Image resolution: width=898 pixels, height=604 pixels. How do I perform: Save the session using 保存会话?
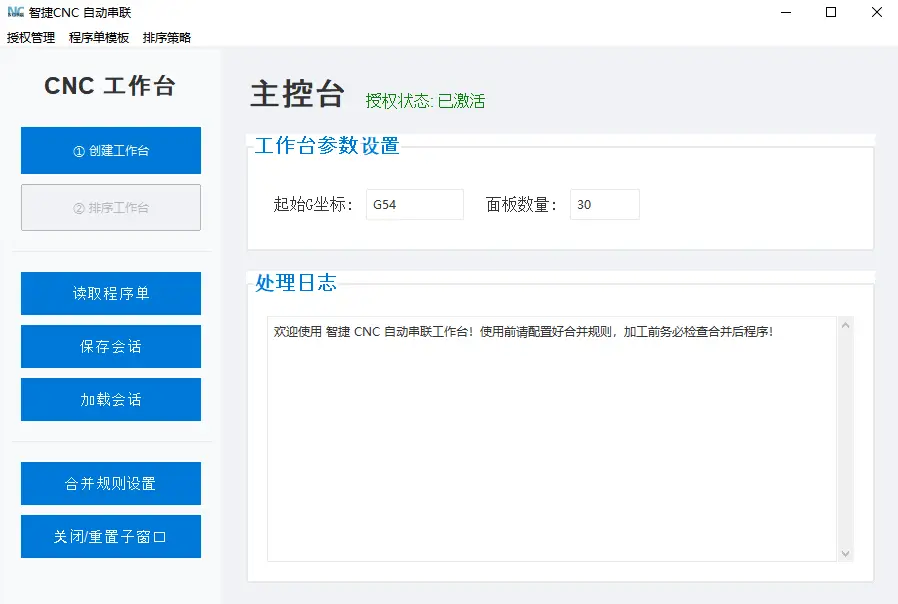click(x=110, y=346)
